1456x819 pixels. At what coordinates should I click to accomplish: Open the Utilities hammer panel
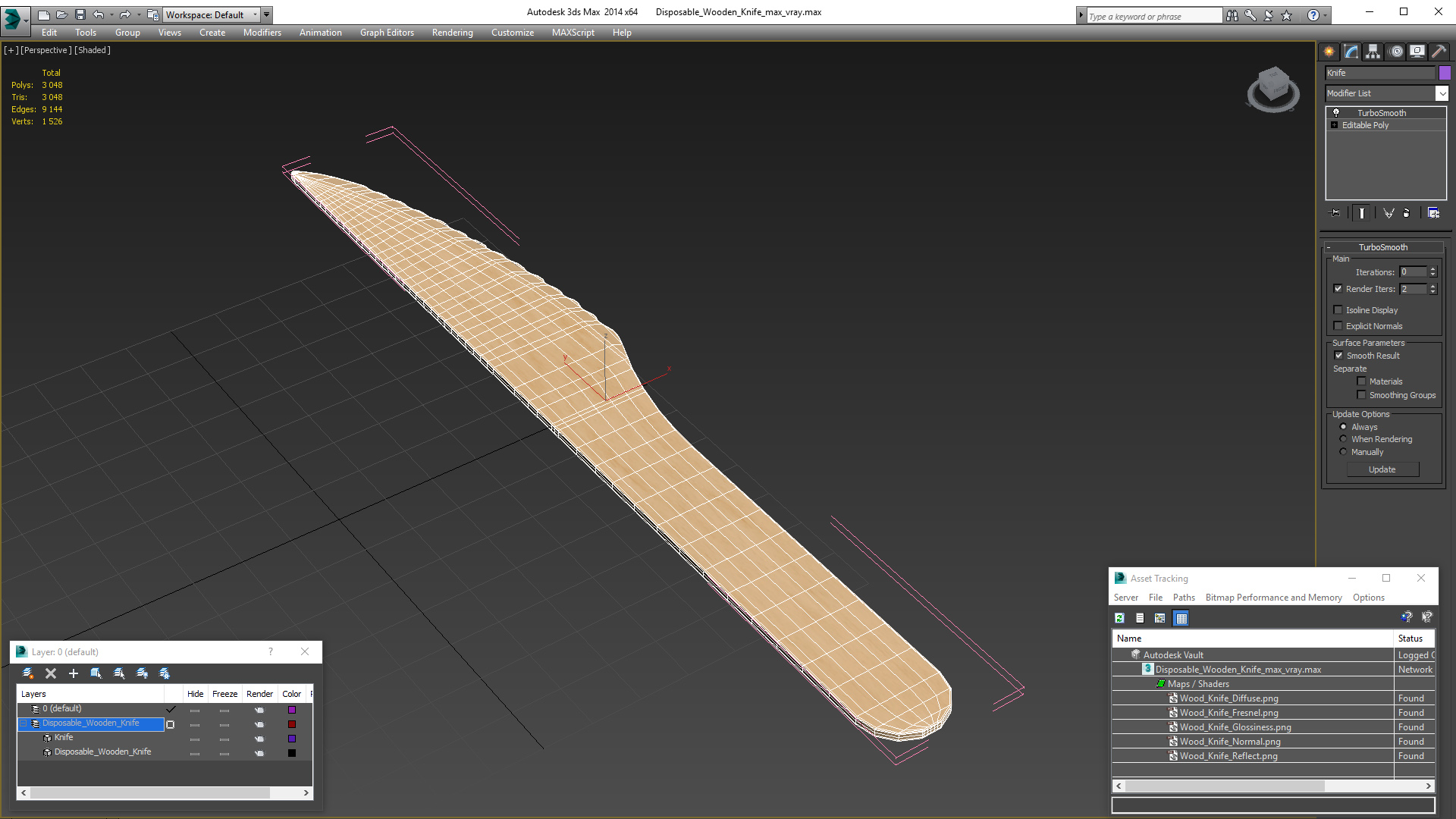tap(1439, 52)
